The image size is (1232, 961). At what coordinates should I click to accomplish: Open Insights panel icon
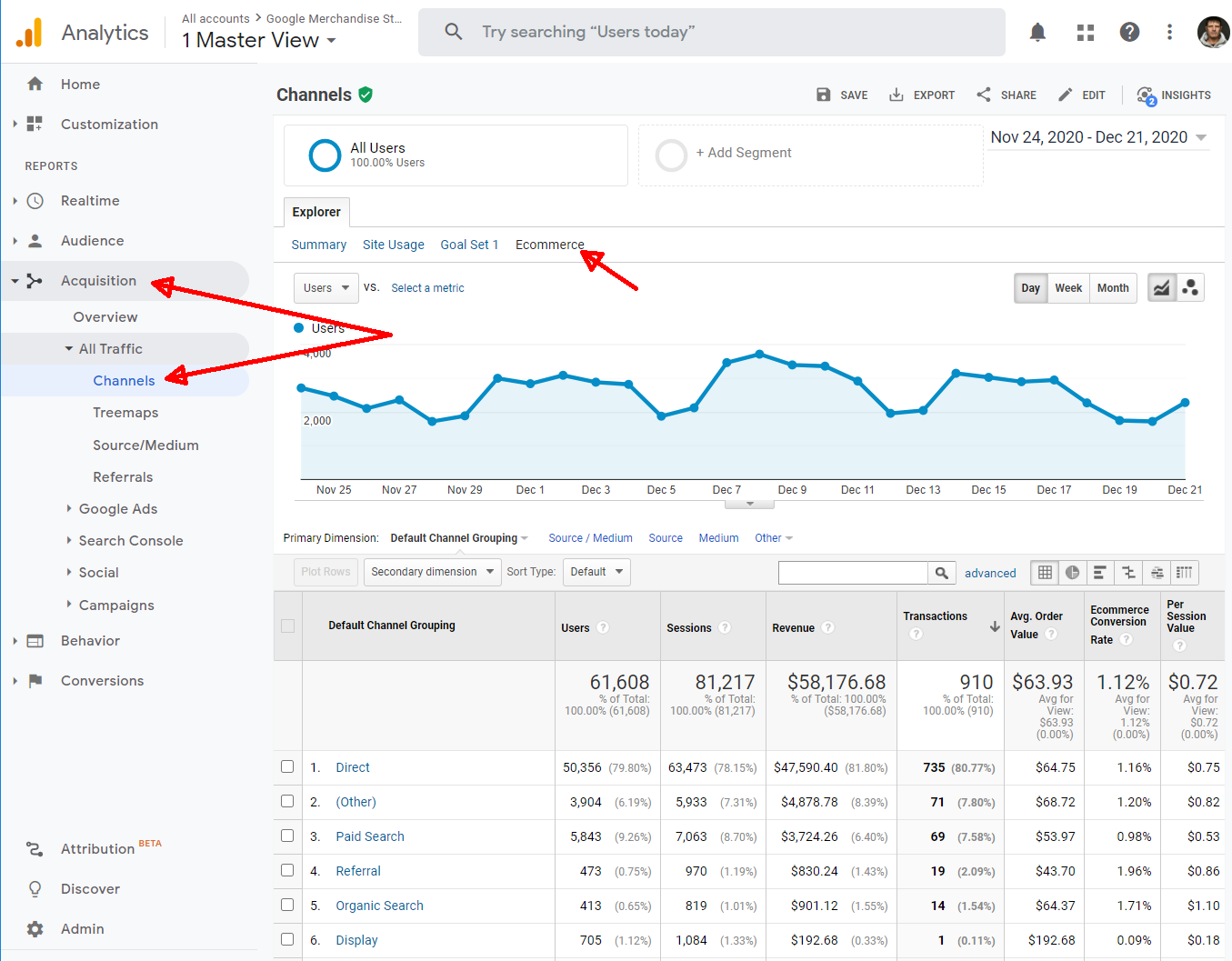[x=1173, y=95]
